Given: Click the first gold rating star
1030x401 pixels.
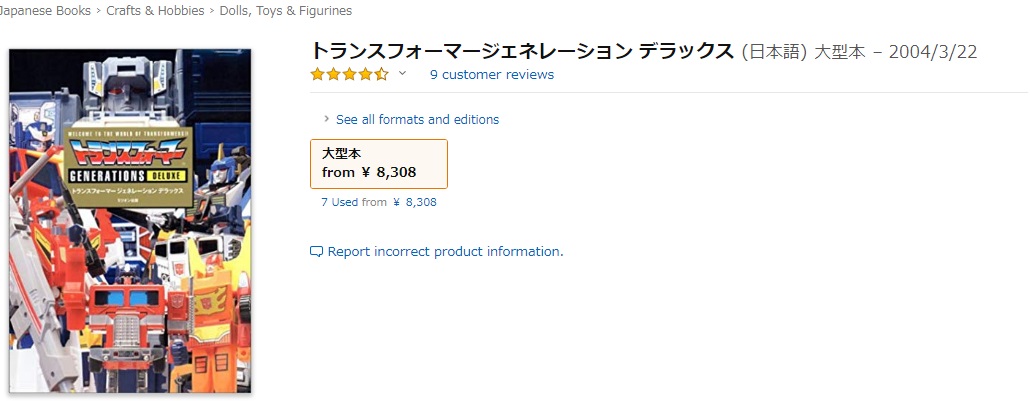Looking at the screenshot, I should click(317, 74).
